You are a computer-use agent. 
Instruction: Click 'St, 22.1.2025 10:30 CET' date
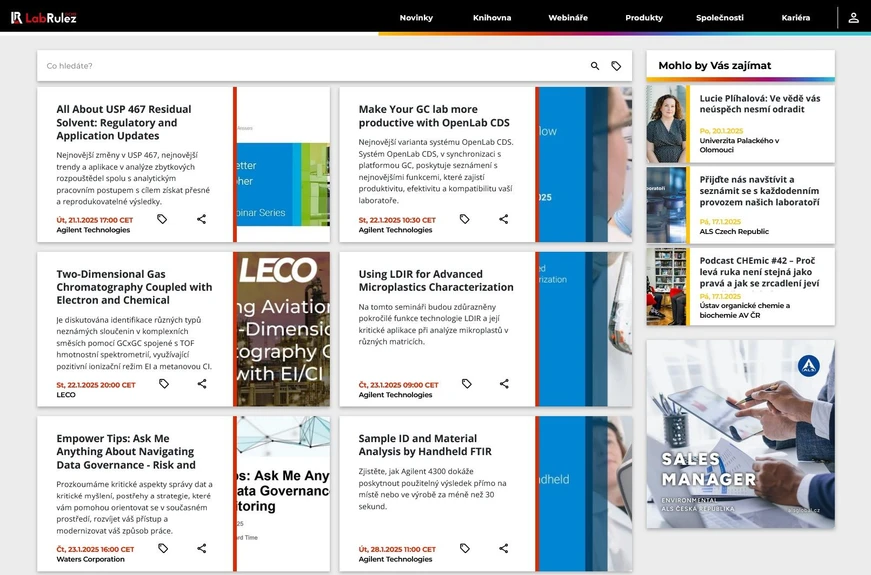coord(397,220)
